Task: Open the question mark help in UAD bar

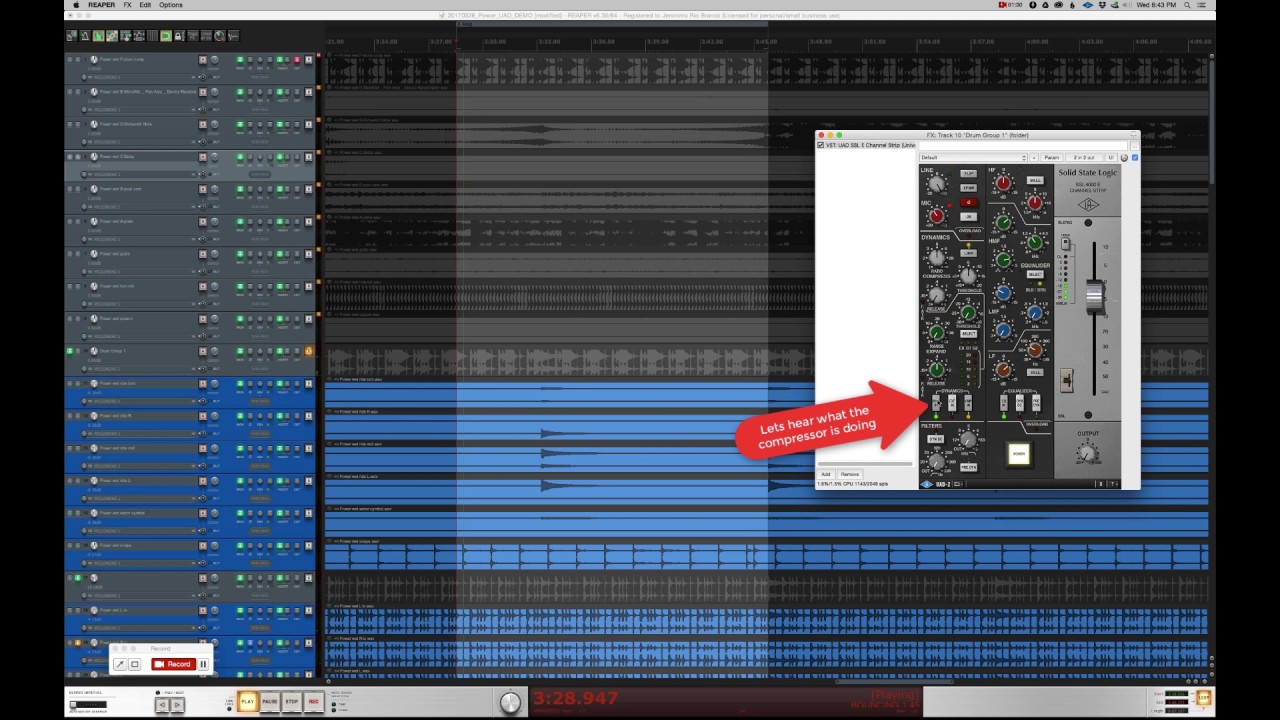Action: click(1112, 484)
